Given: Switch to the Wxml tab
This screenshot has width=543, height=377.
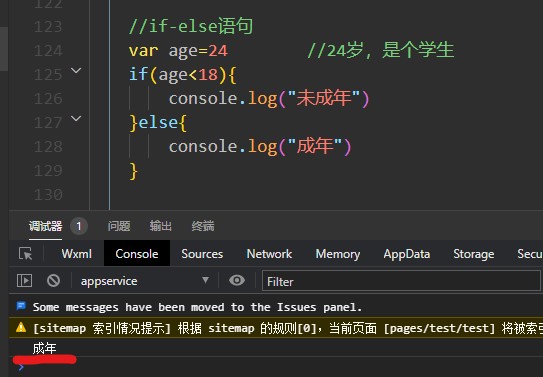Looking at the screenshot, I should [x=77, y=254].
